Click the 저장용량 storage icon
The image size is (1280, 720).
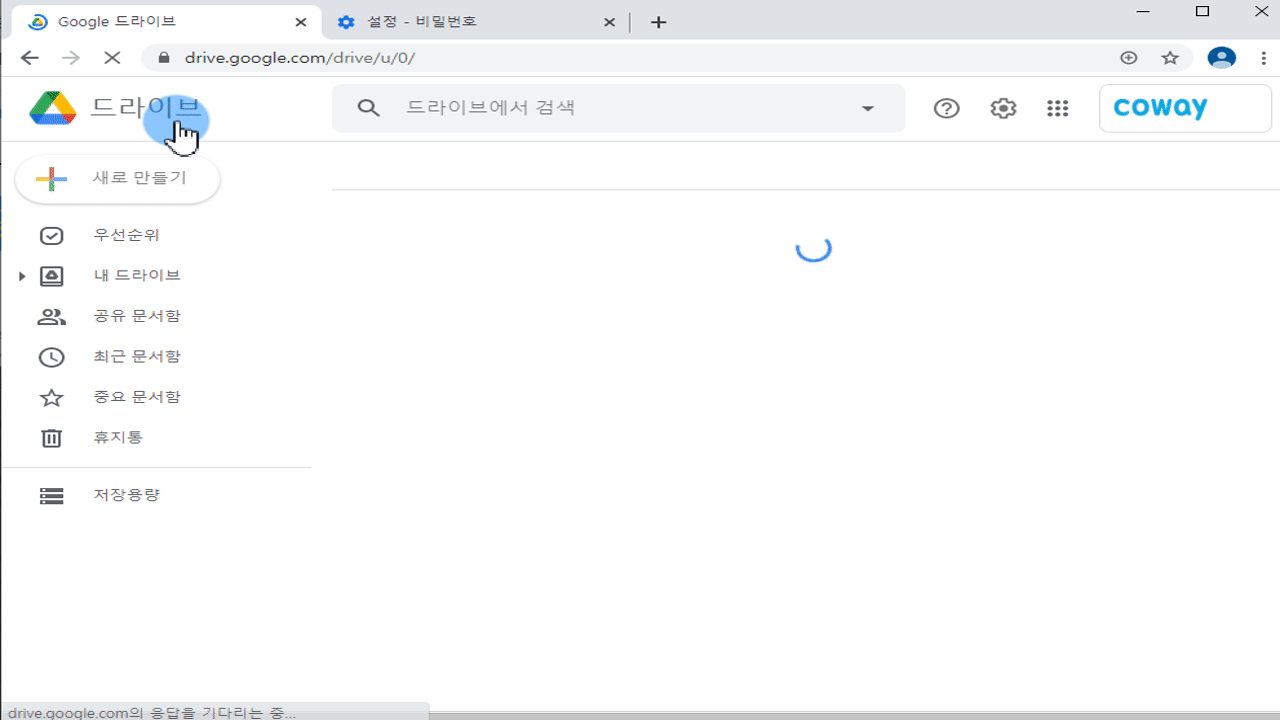51,496
